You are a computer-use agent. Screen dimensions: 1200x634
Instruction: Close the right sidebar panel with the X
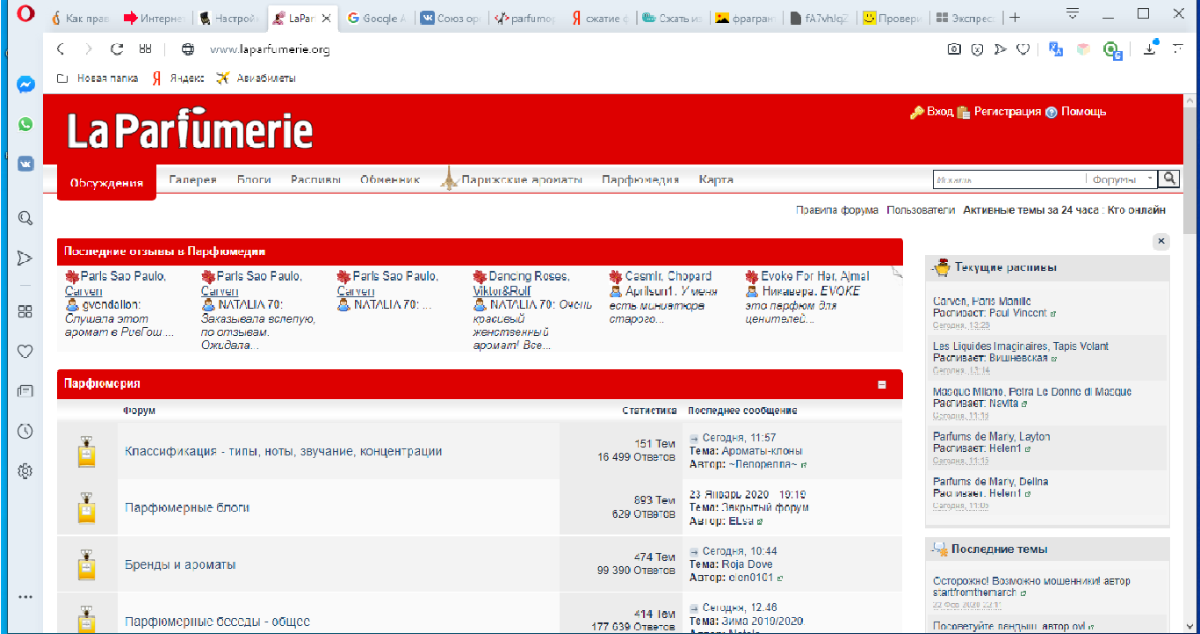(1161, 241)
